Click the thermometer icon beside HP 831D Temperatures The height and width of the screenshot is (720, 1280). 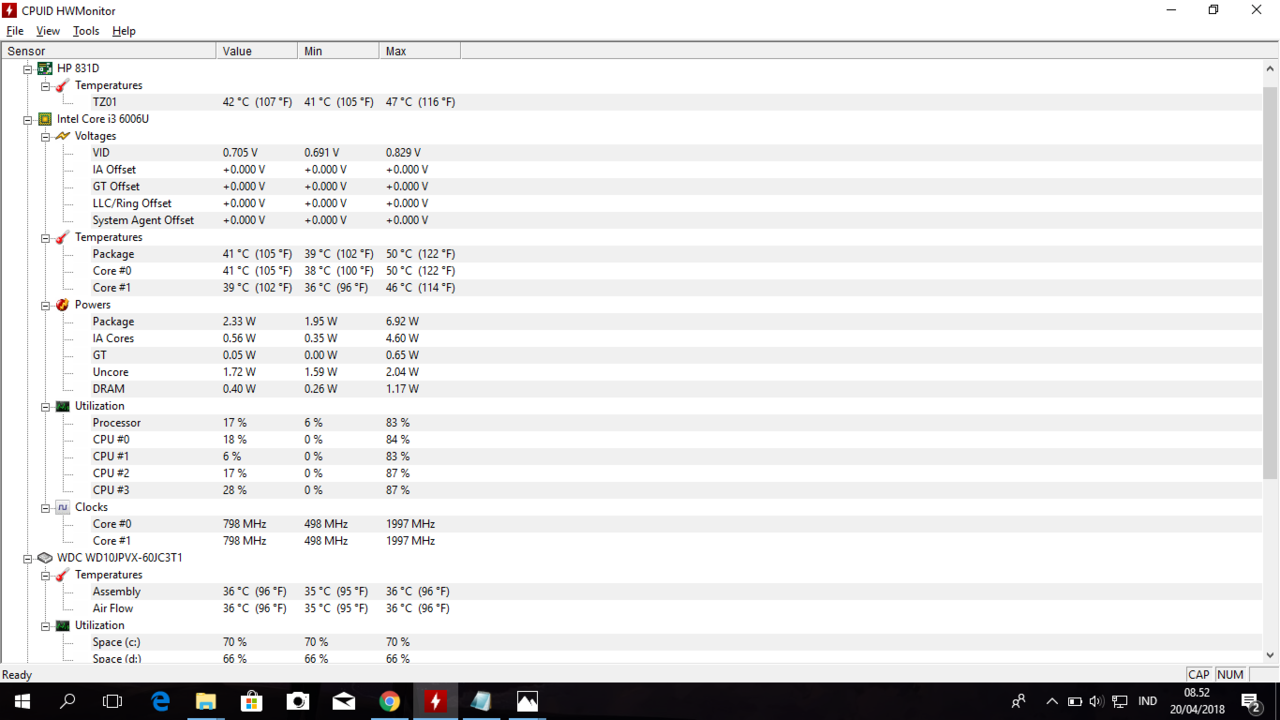coord(63,86)
